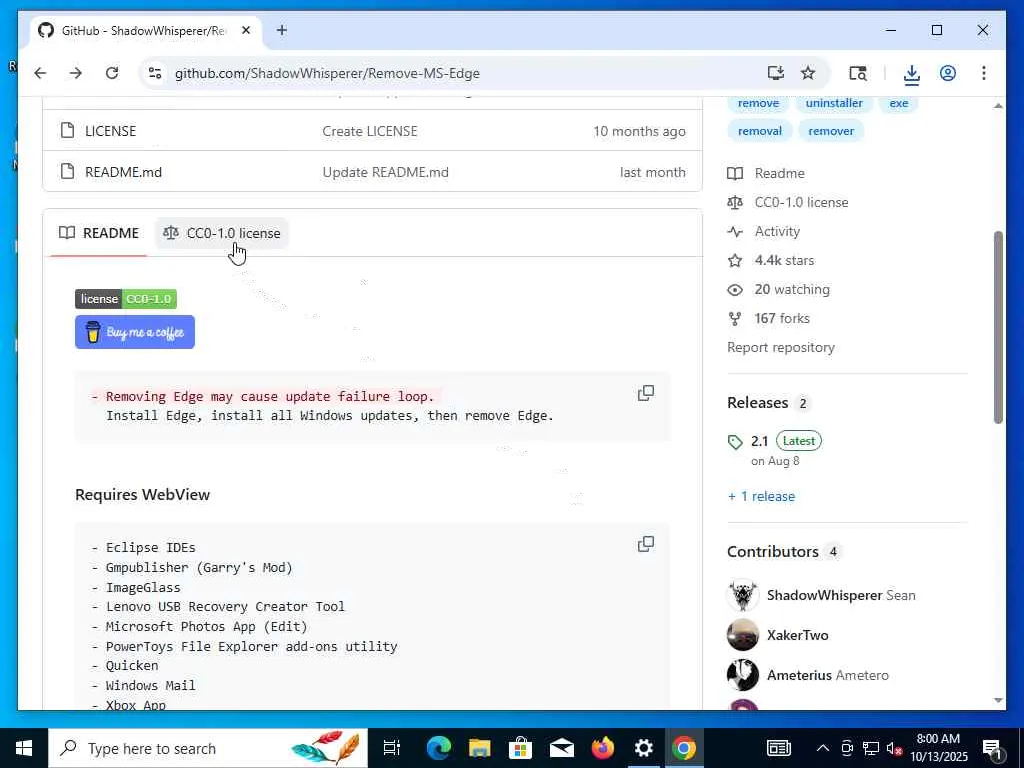This screenshot has height=768, width=1024.
Task: Open the notification center icon
Action: pos(992,749)
